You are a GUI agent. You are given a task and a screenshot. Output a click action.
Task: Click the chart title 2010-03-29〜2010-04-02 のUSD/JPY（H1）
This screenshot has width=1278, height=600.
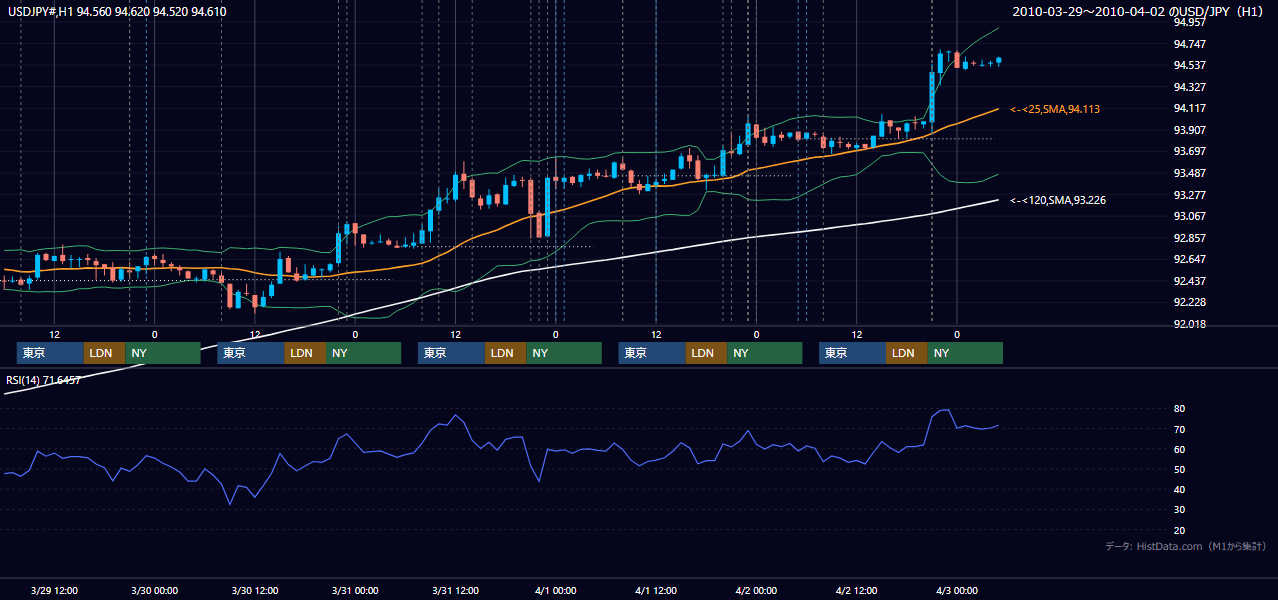click(1140, 12)
